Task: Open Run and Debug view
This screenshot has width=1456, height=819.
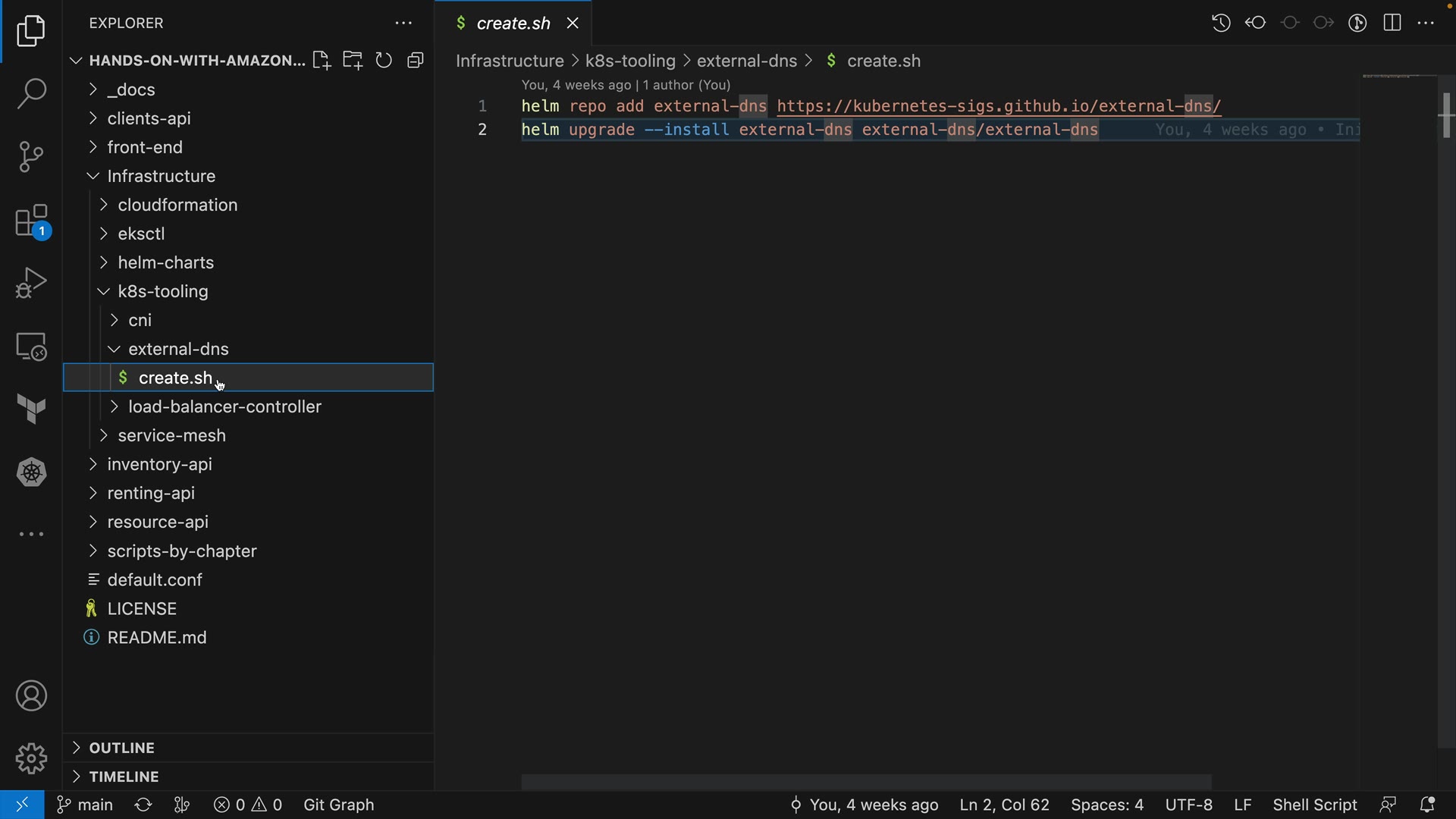Action: (x=31, y=284)
